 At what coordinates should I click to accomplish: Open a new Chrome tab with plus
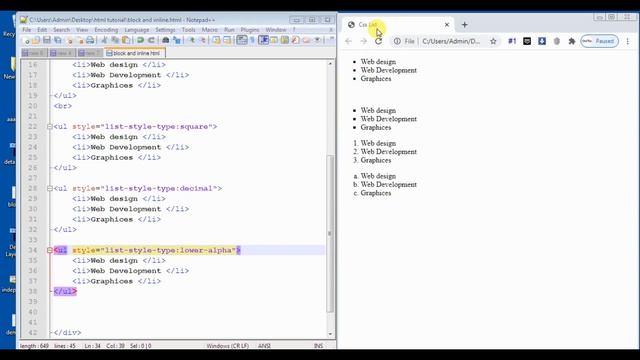point(464,25)
